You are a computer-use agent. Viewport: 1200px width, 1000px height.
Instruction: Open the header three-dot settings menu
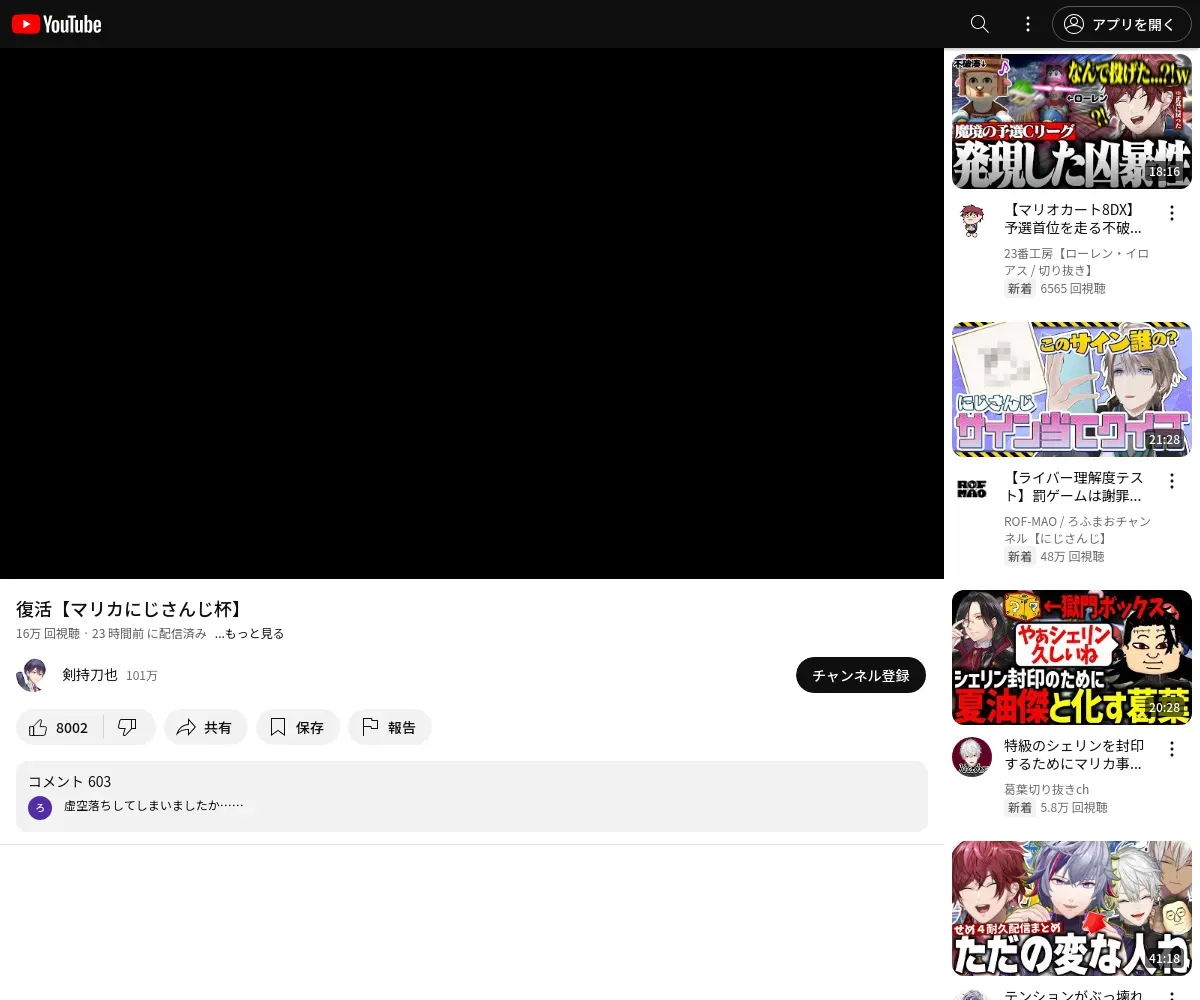pos(1028,24)
